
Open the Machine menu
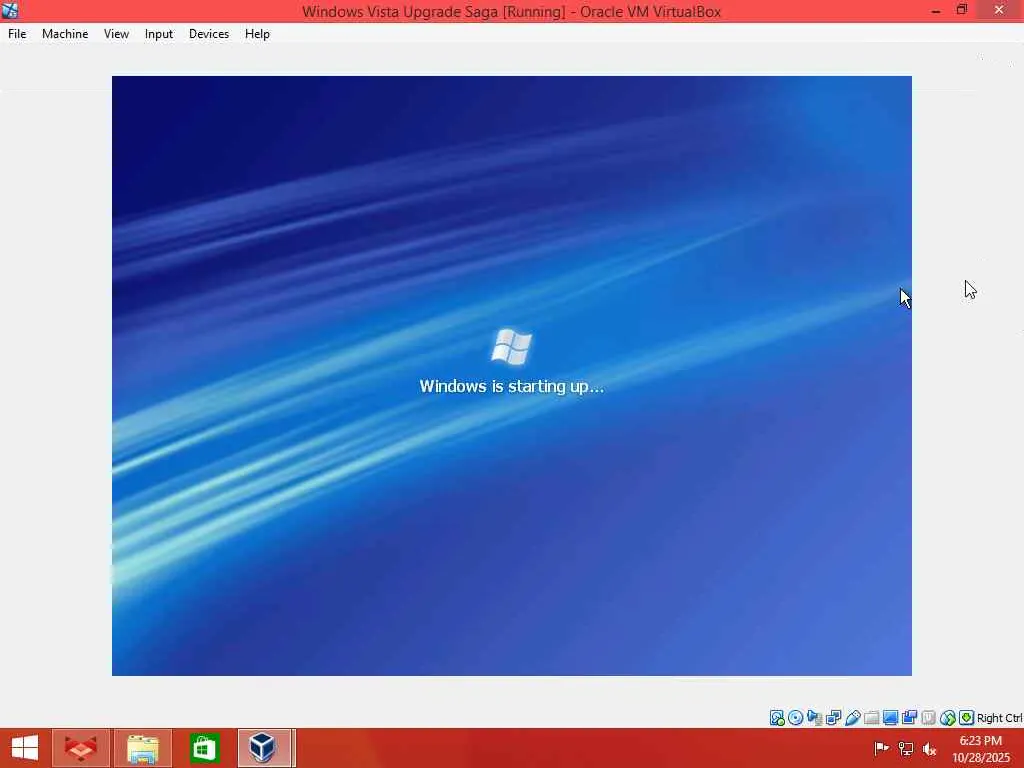(65, 34)
